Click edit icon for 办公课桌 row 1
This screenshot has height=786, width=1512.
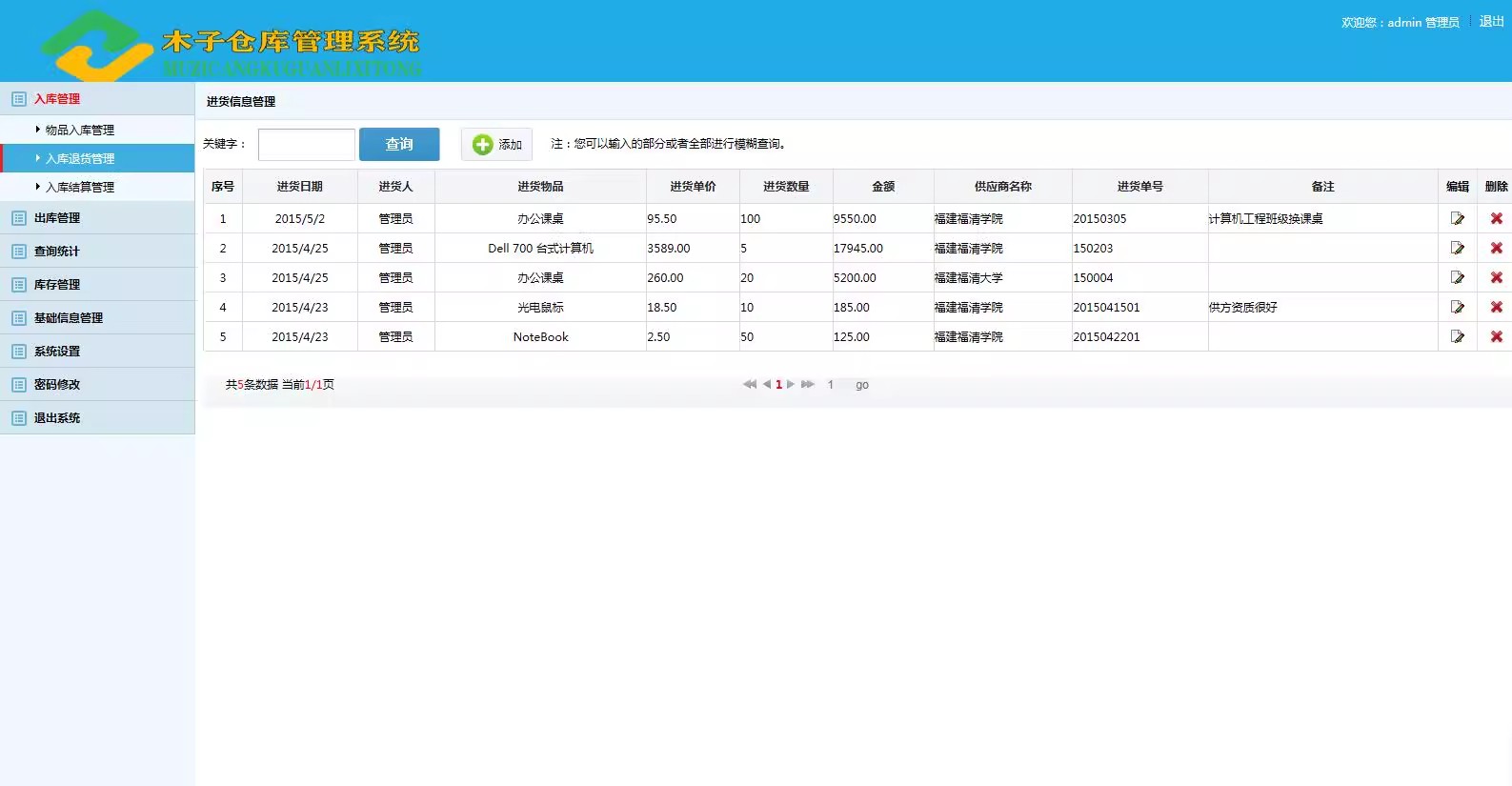[x=1457, y=218]
